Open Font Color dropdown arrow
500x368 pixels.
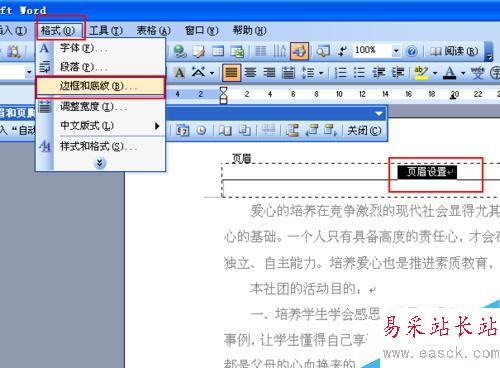[463, 72]
